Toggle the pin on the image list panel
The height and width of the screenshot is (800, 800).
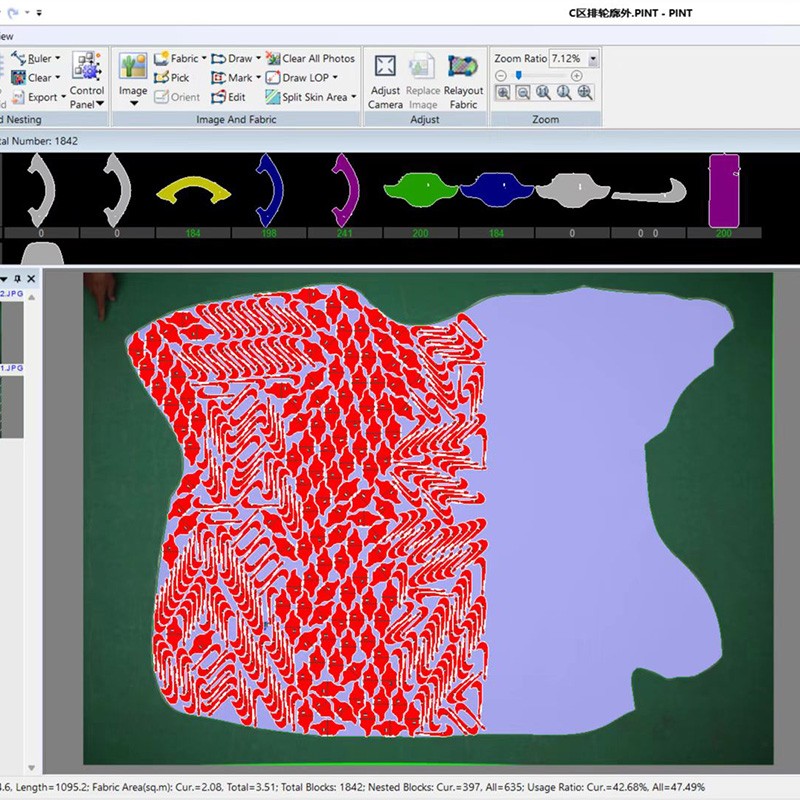coord(18,279)
